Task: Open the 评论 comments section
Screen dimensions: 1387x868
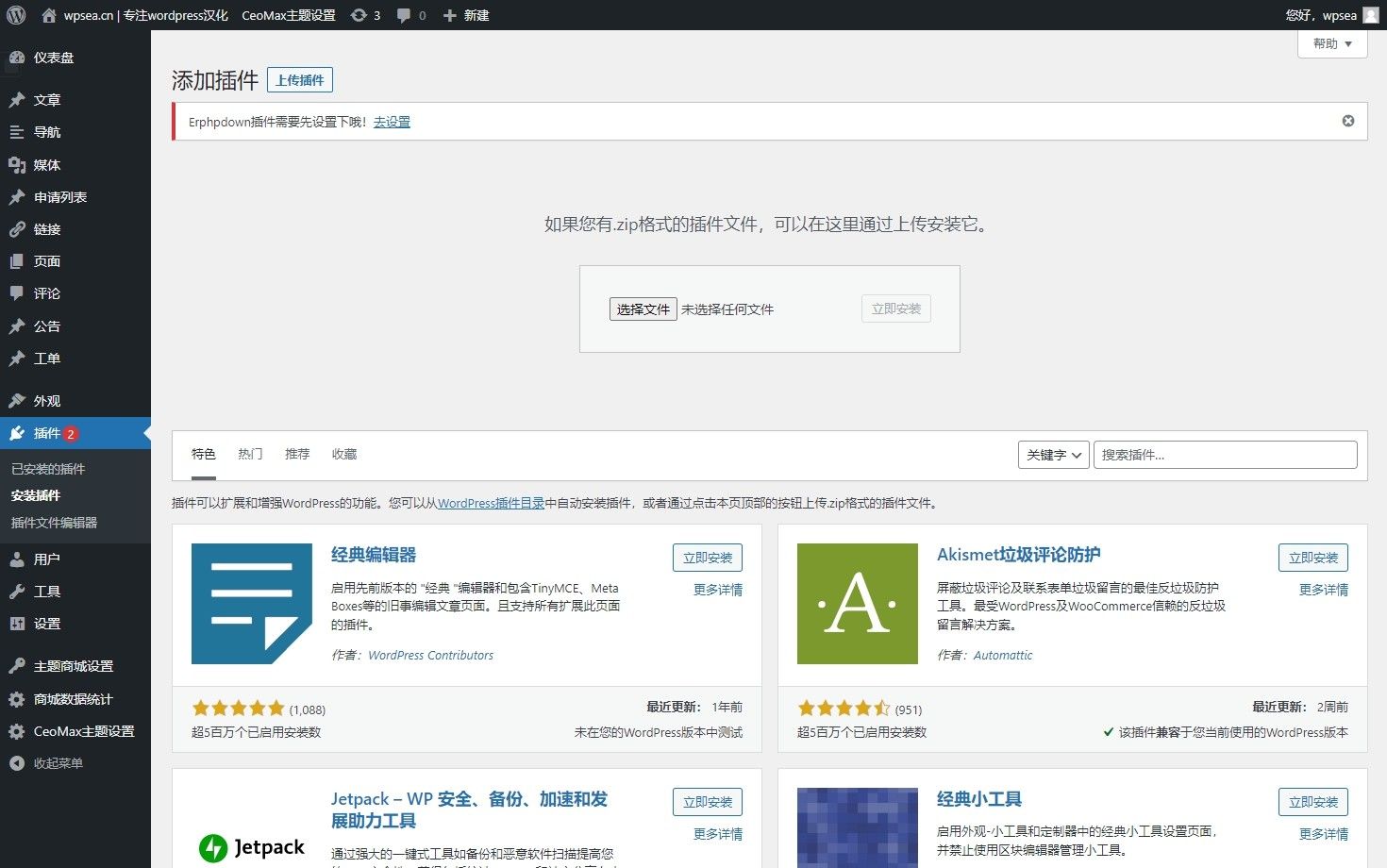Action: (x=44, y=293)
